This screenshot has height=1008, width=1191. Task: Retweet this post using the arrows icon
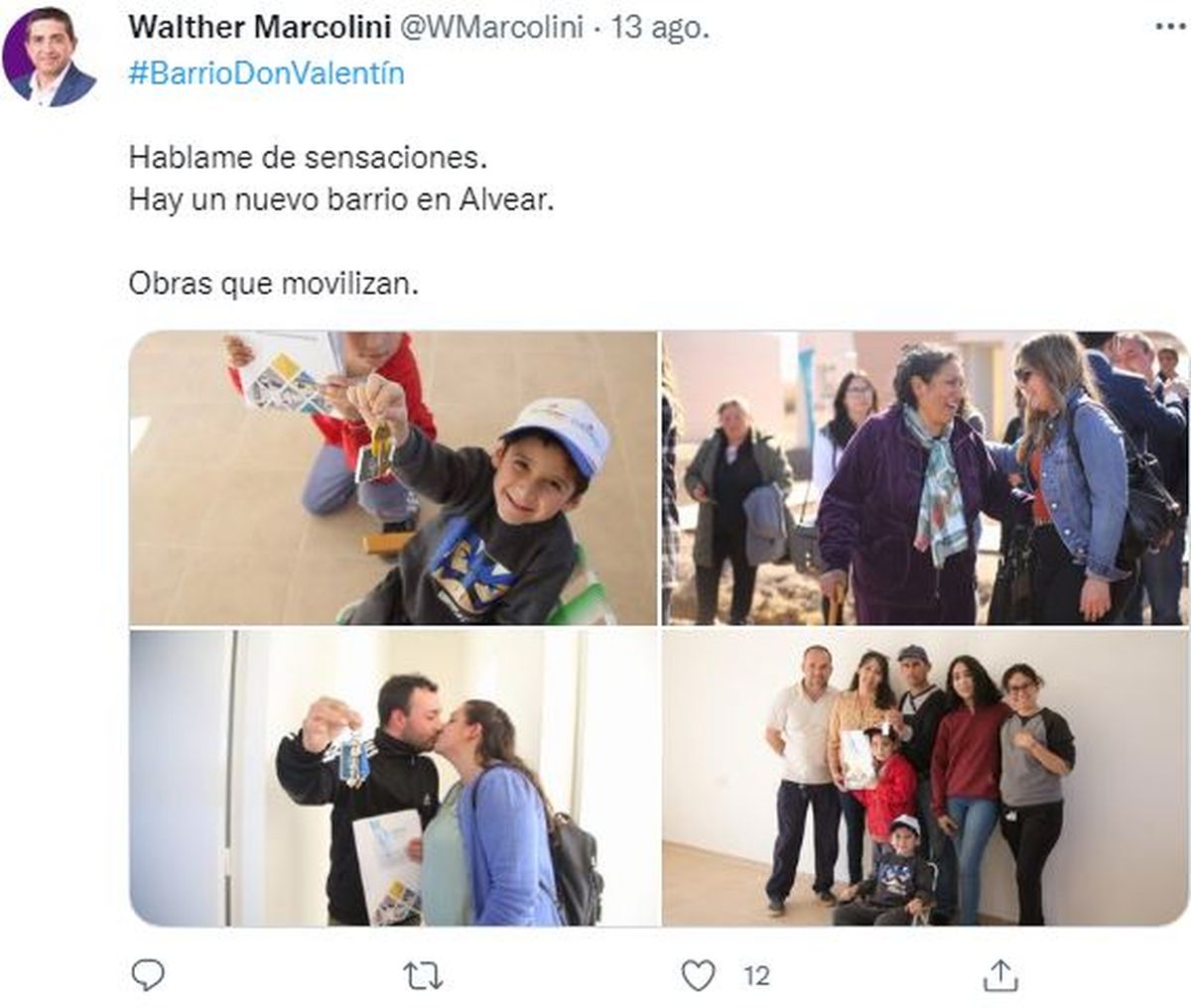423,976
